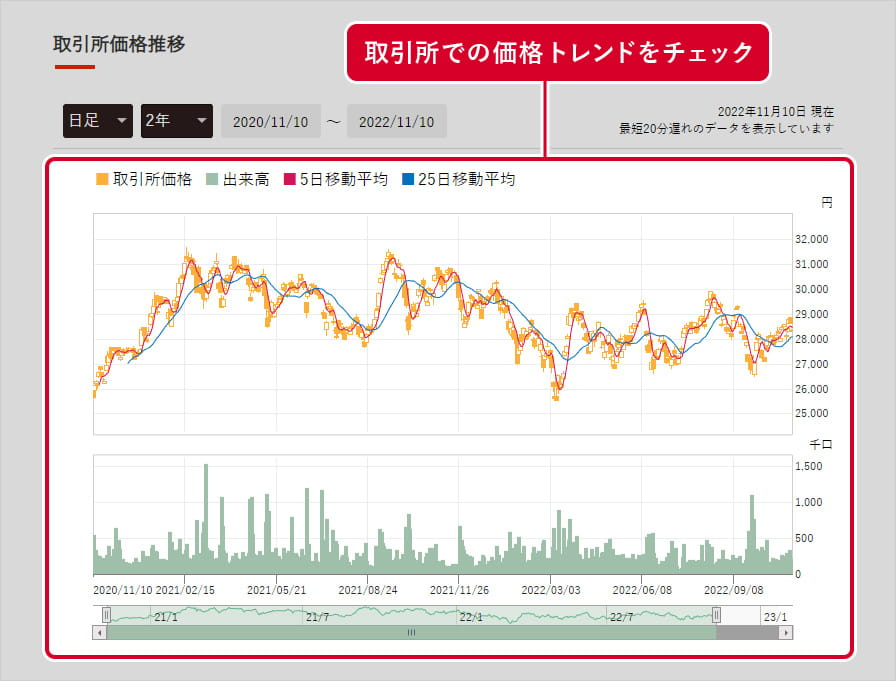Viewport: 896px width, 681px height.
Task: Click the grey scrollbar track after thumb
Action: (747, 632)
